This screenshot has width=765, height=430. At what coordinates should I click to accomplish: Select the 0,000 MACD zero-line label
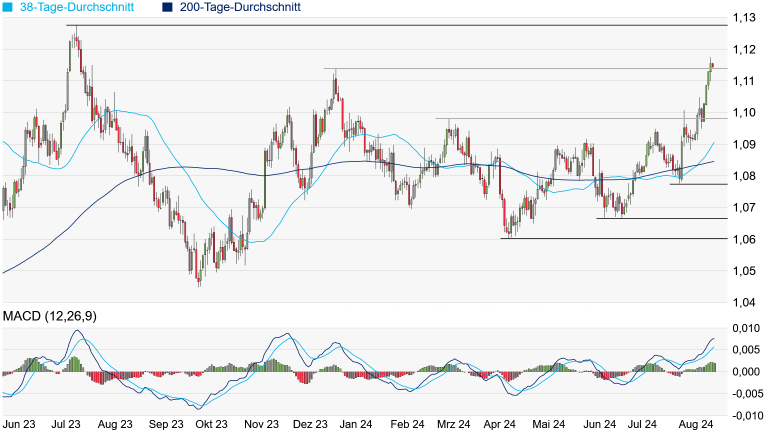(x=744, y=372)
